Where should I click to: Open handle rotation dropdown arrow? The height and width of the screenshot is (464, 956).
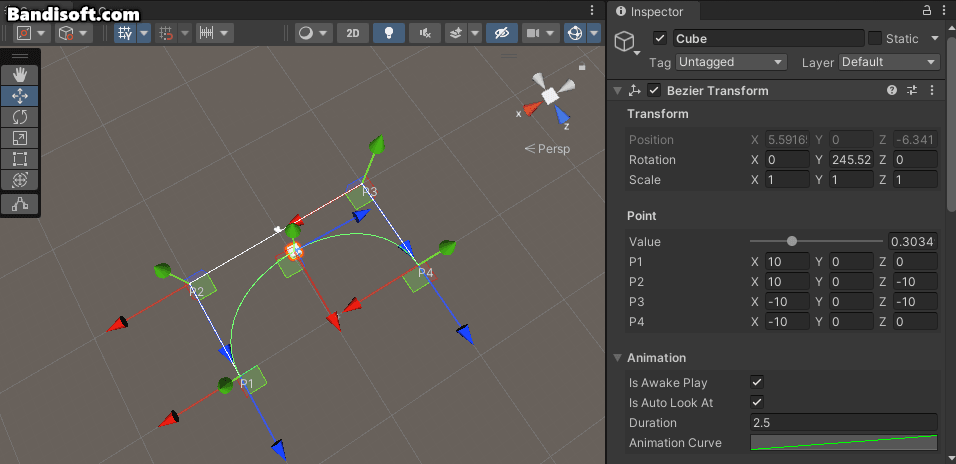84,33
